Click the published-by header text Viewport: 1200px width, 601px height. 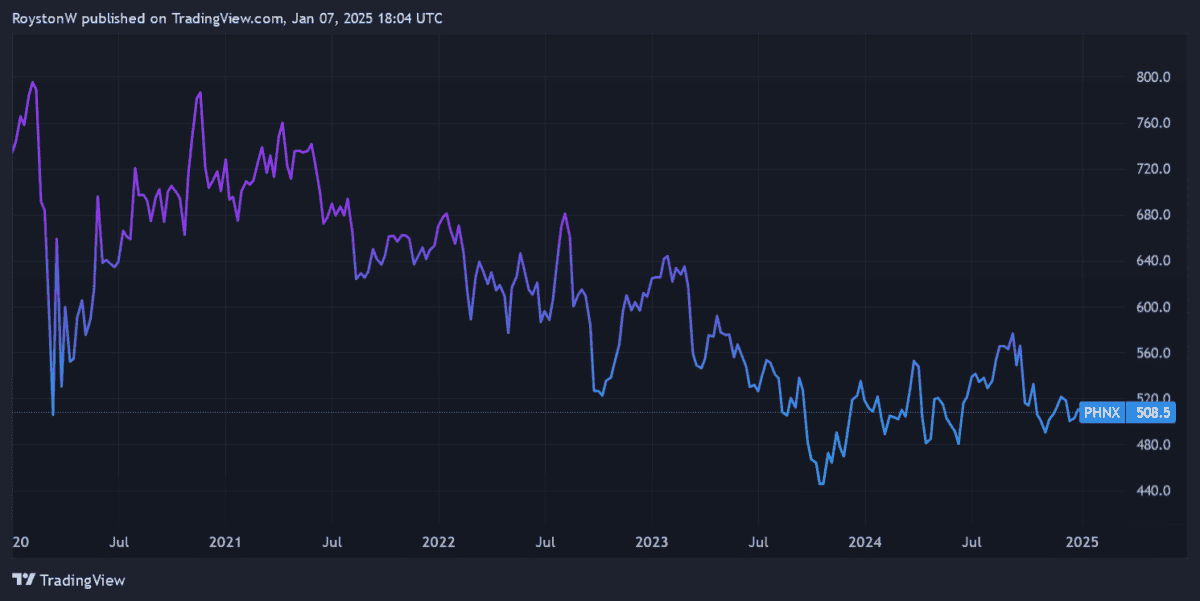(x=227, y=18)
